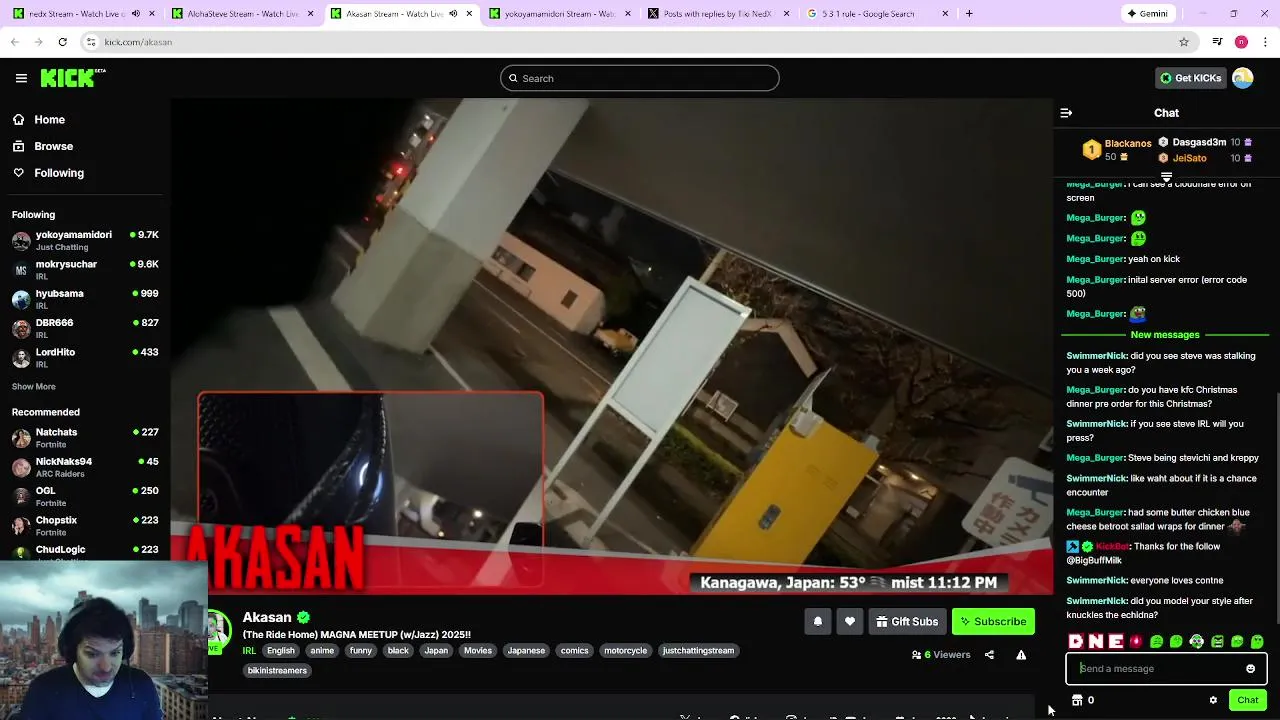Click the notification bell icon

click(x=817, y=622)
